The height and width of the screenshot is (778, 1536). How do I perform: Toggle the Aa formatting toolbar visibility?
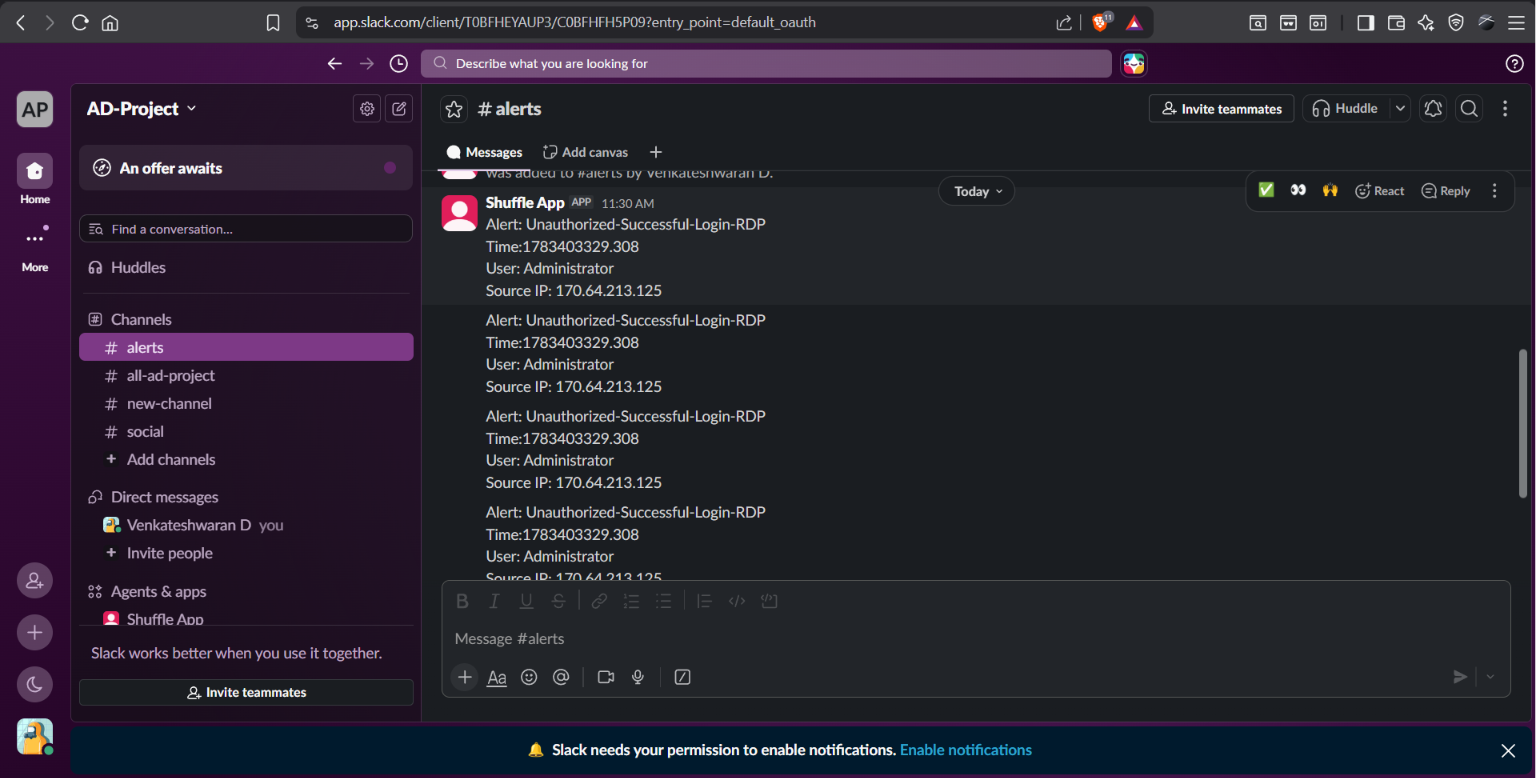[497, 677]
